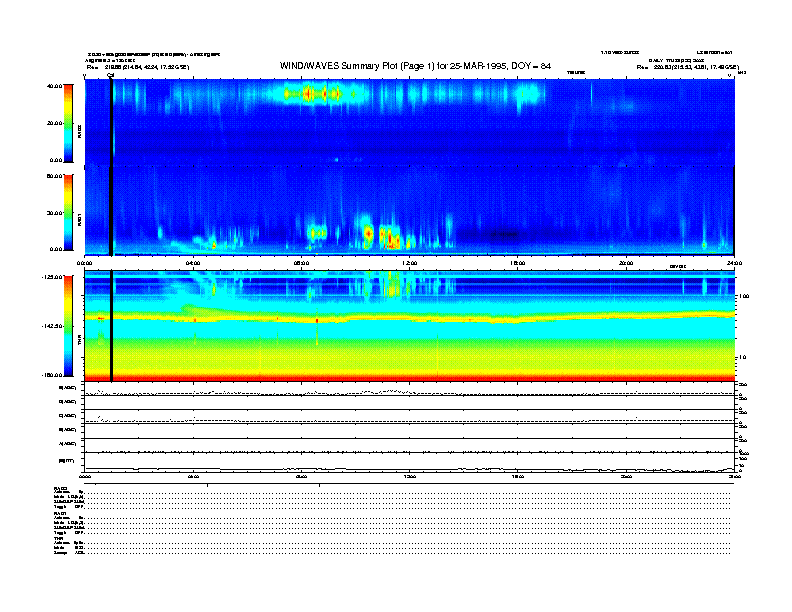Click the 08:00 time axis label
This screenshot has width=792, height=612.
pyautogui.click(x=302, y=262)
